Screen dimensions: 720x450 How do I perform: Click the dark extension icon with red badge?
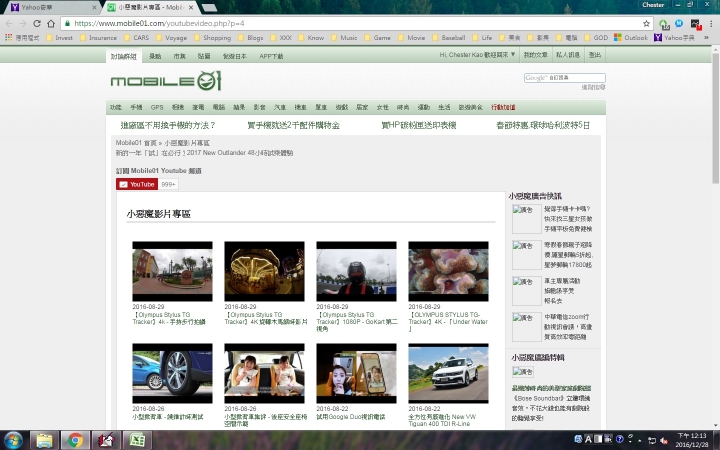696,24
